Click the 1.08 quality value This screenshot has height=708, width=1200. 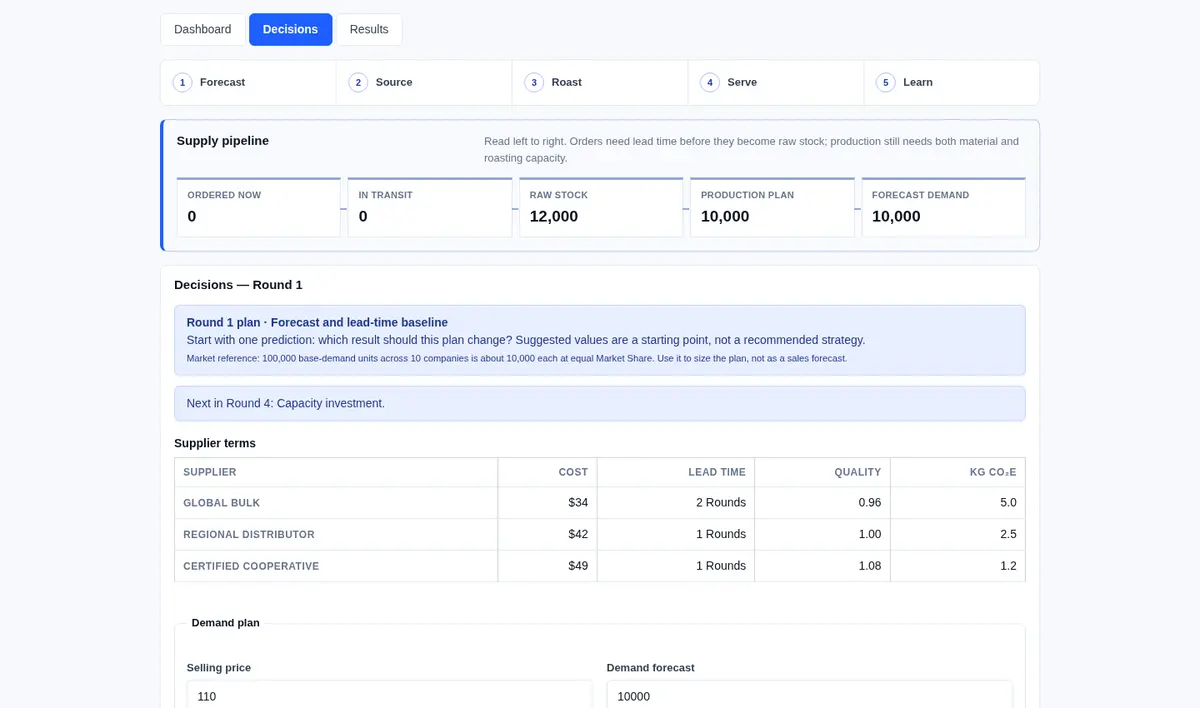coord(869,566)
